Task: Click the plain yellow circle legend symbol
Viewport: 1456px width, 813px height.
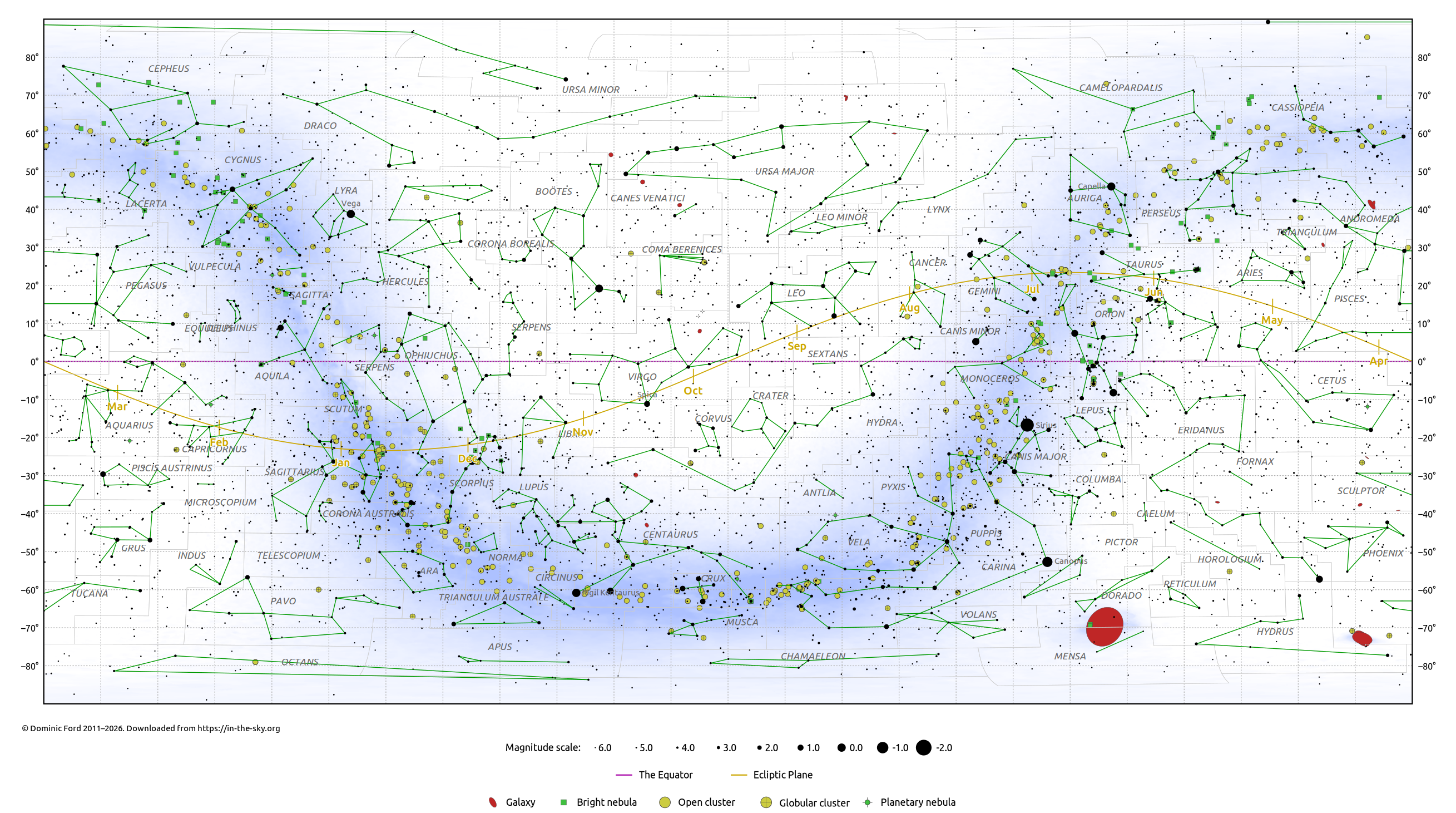Action: pos(665,802)
